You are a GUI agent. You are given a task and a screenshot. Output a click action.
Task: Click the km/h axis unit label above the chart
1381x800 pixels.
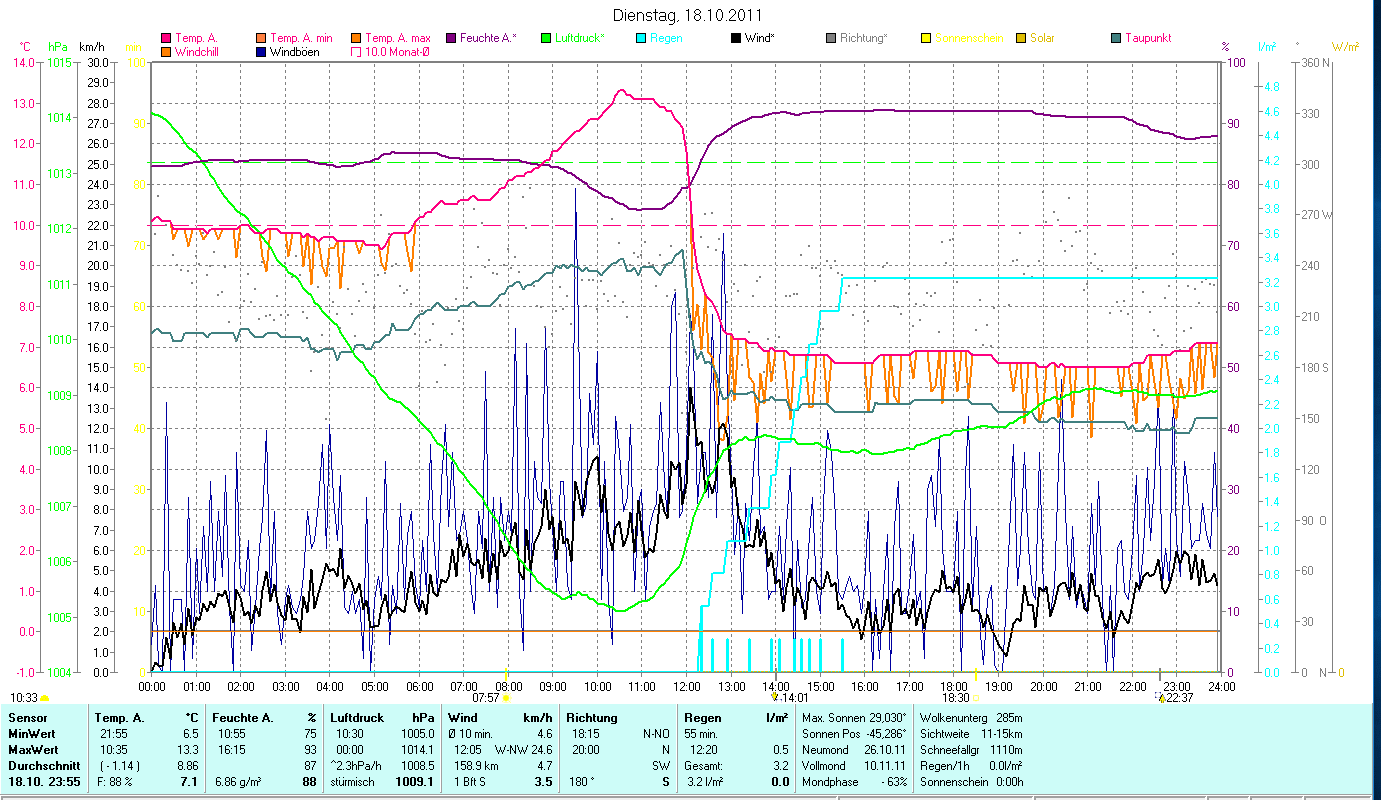coord(91,47)
